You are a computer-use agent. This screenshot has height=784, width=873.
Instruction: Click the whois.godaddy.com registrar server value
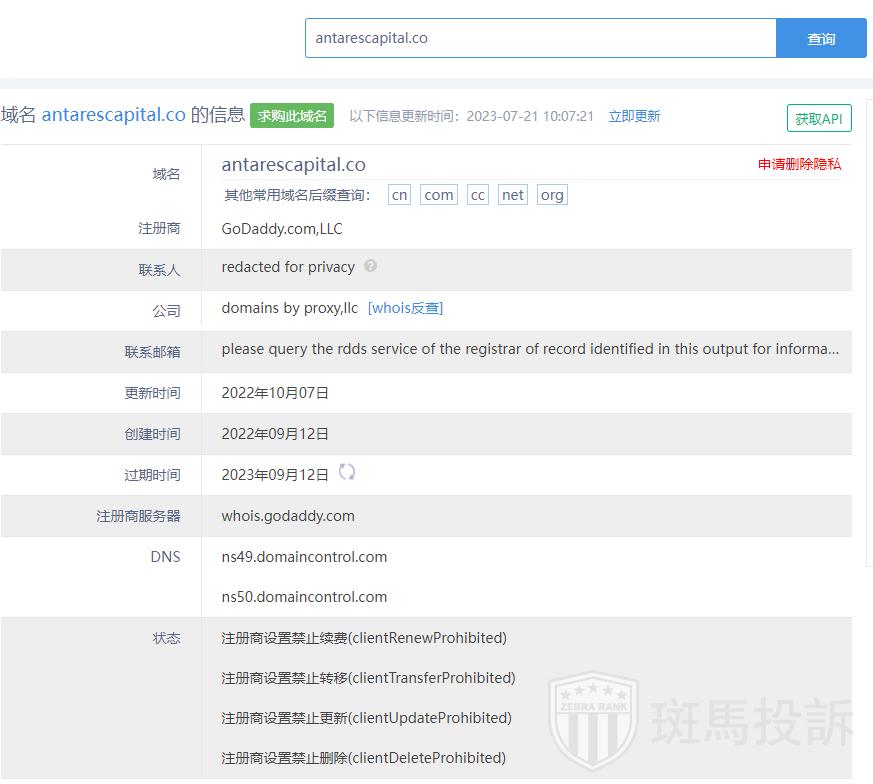click(288, 516)
